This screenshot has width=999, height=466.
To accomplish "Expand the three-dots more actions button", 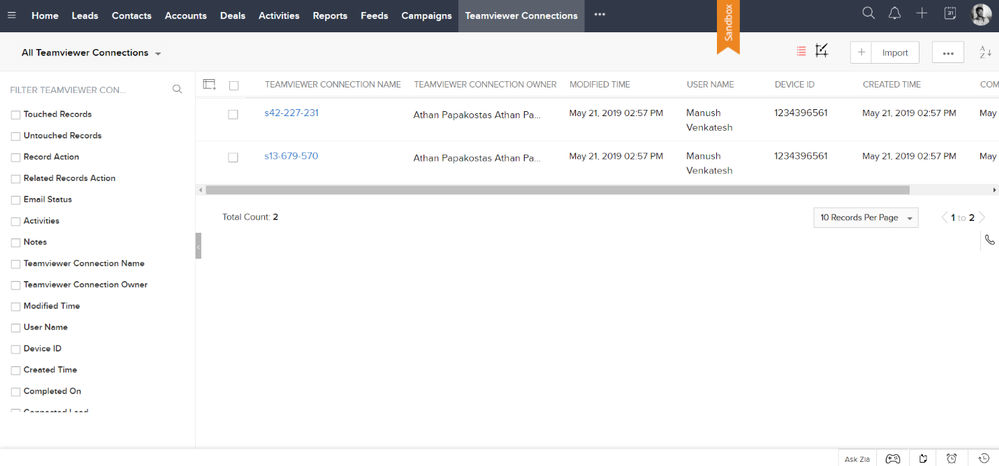I will click(x=947, y=53).
